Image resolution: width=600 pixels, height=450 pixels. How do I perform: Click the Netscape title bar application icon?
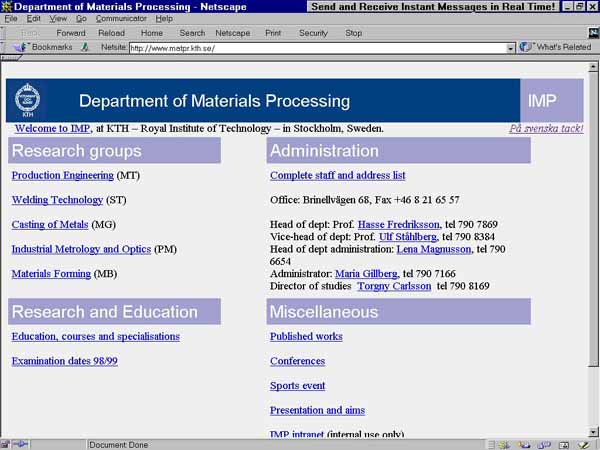click(6, 7)
